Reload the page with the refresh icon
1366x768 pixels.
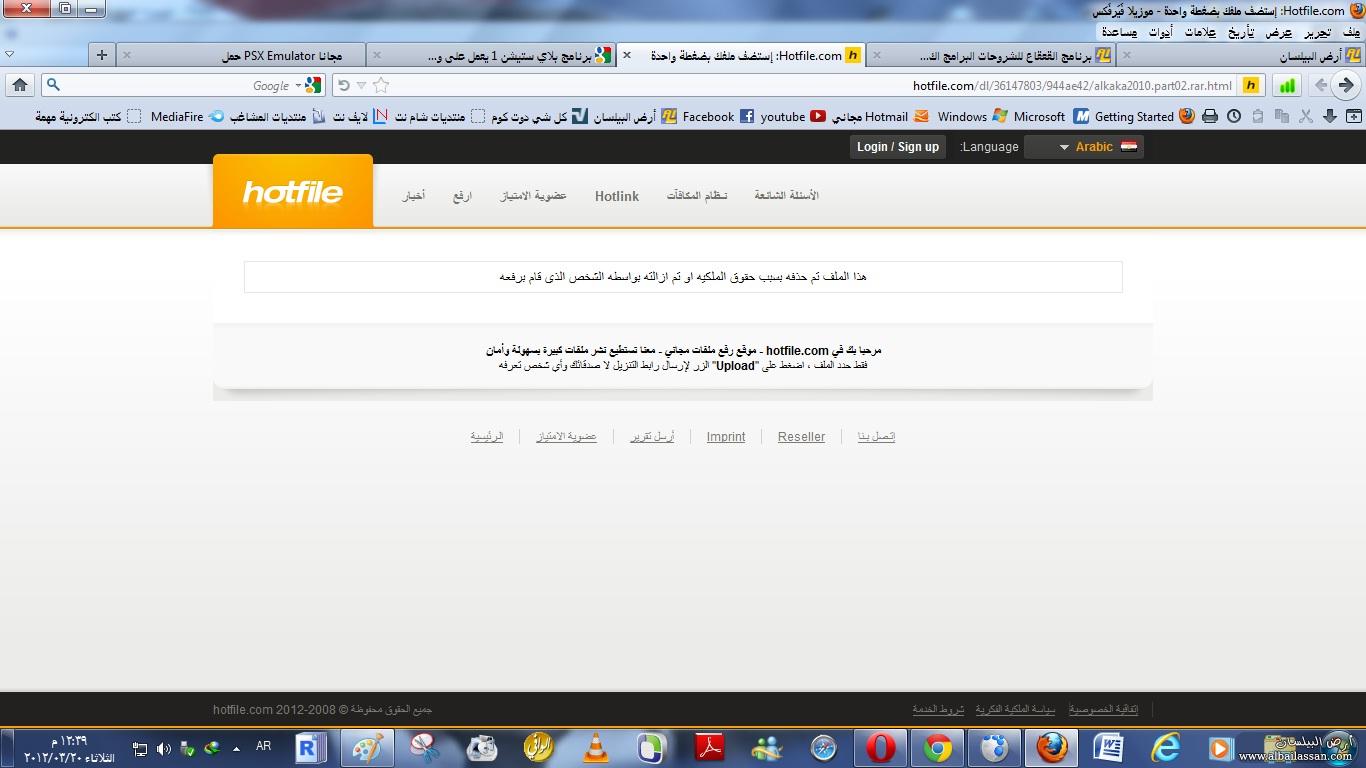pos(344,86)
